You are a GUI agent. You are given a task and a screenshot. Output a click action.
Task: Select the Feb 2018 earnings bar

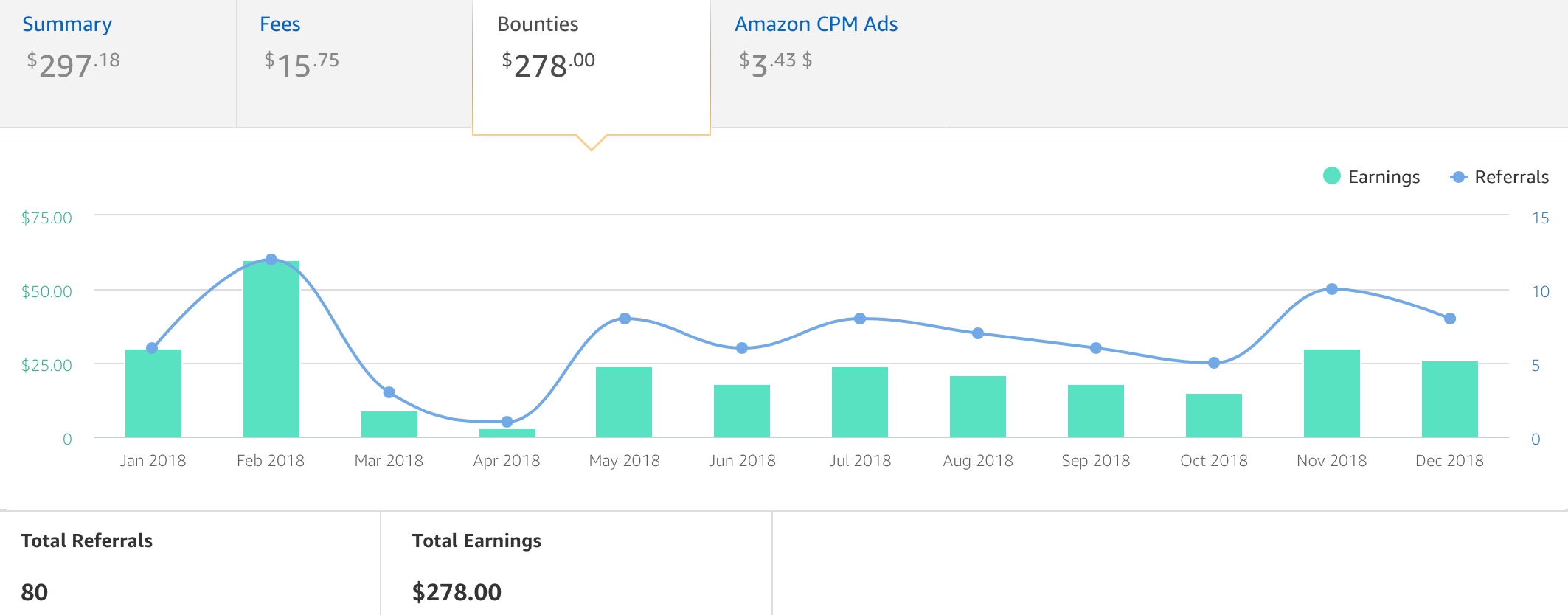tap(271, 349)
